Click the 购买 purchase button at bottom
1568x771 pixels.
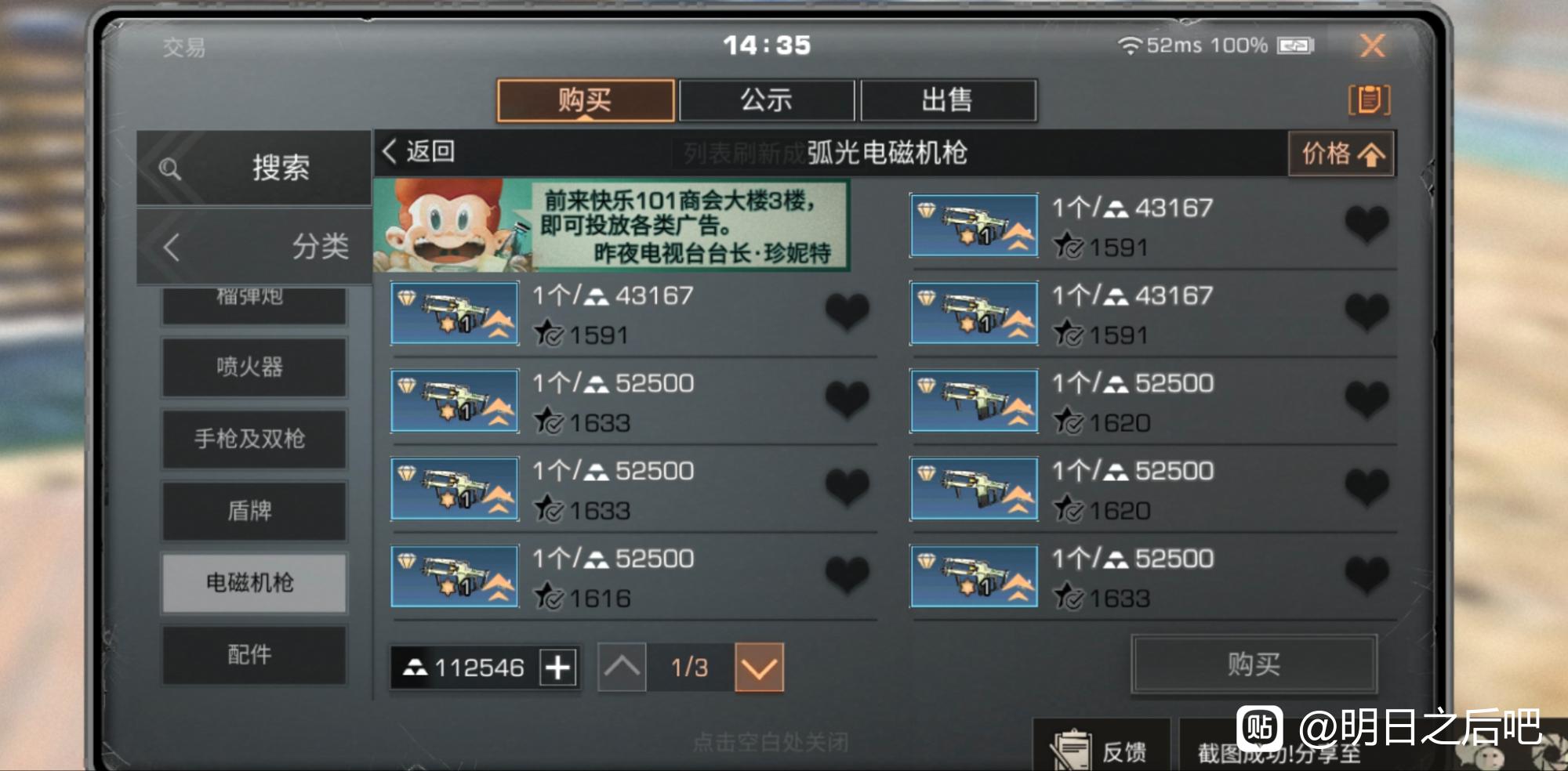tap(1254, 664)
